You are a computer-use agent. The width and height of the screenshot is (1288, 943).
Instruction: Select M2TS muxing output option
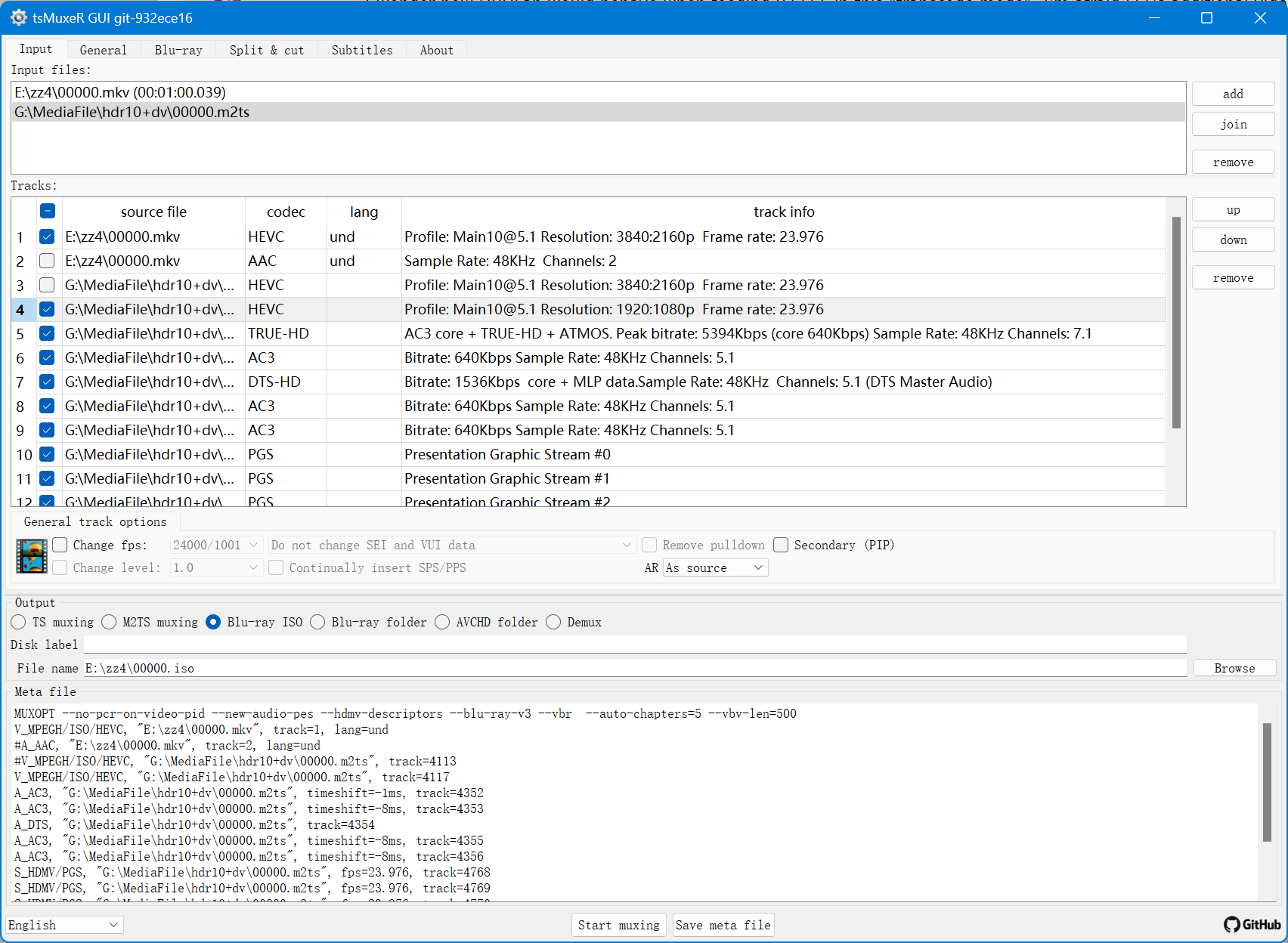pyautogui.click(x=110, y=622)
